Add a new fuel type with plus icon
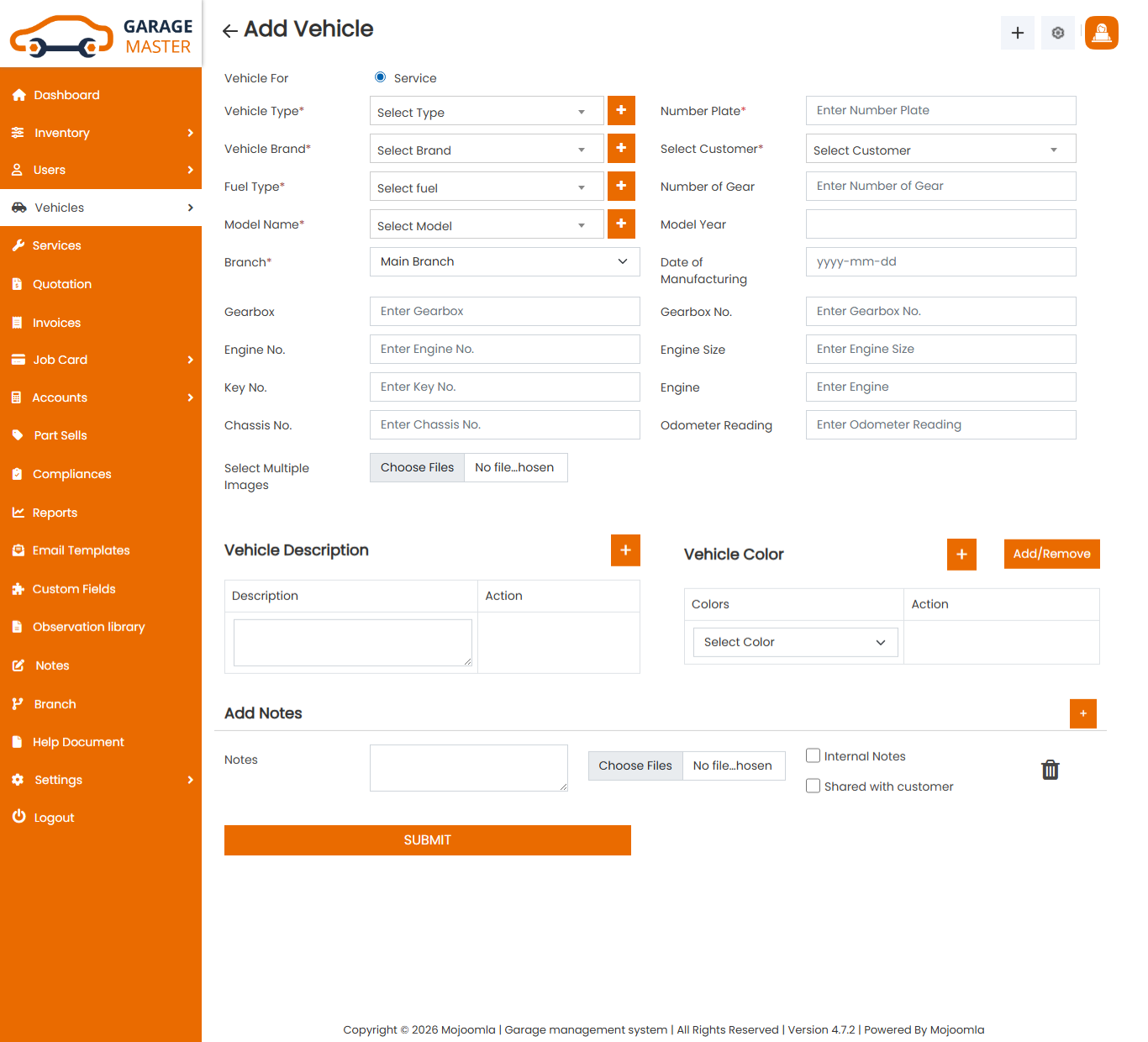 point(621,187)
